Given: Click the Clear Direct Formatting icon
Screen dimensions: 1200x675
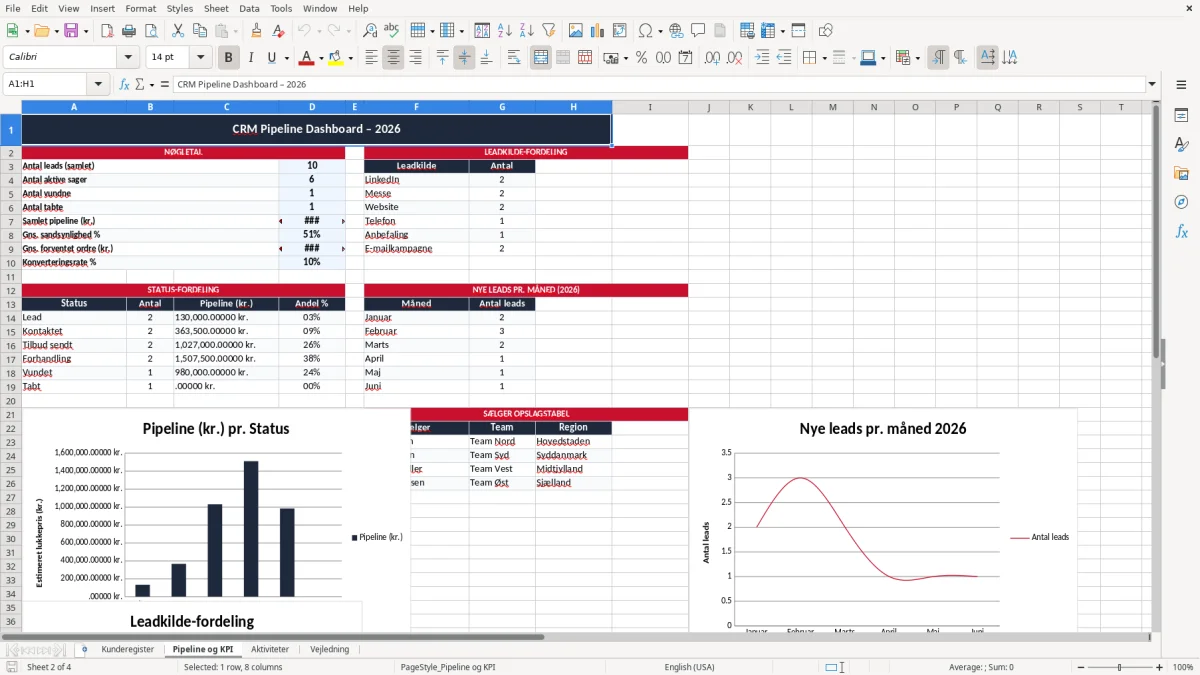Looking at the screenshot, I should tap(279, 31).
